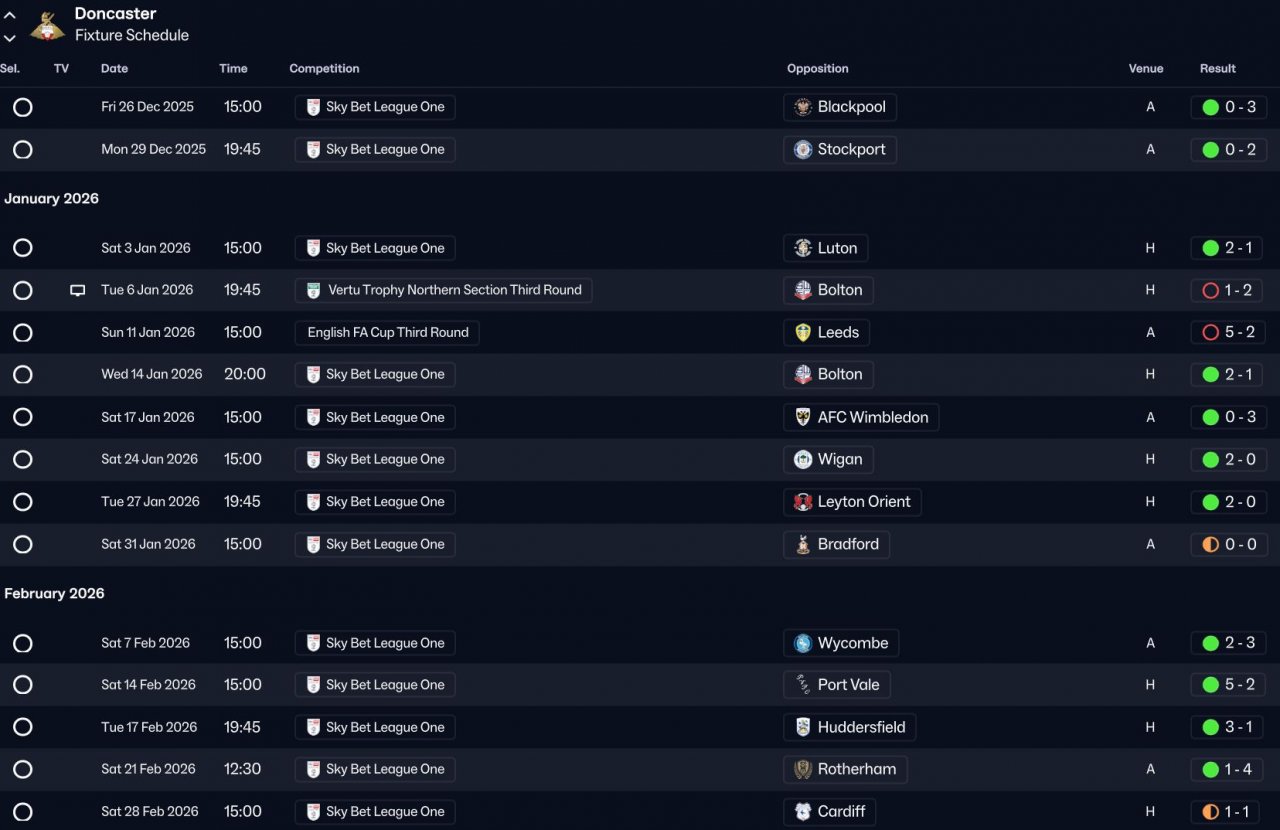Select the Luton fixture radio circle
1280x830 pixels.
point(23,248)
